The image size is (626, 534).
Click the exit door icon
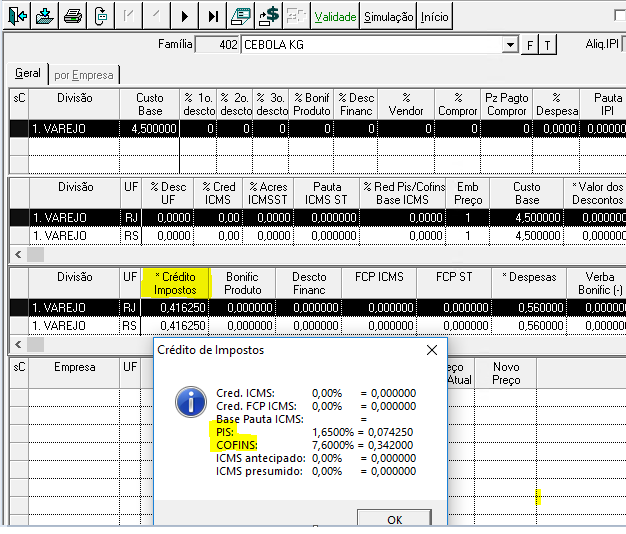(16, 16)
